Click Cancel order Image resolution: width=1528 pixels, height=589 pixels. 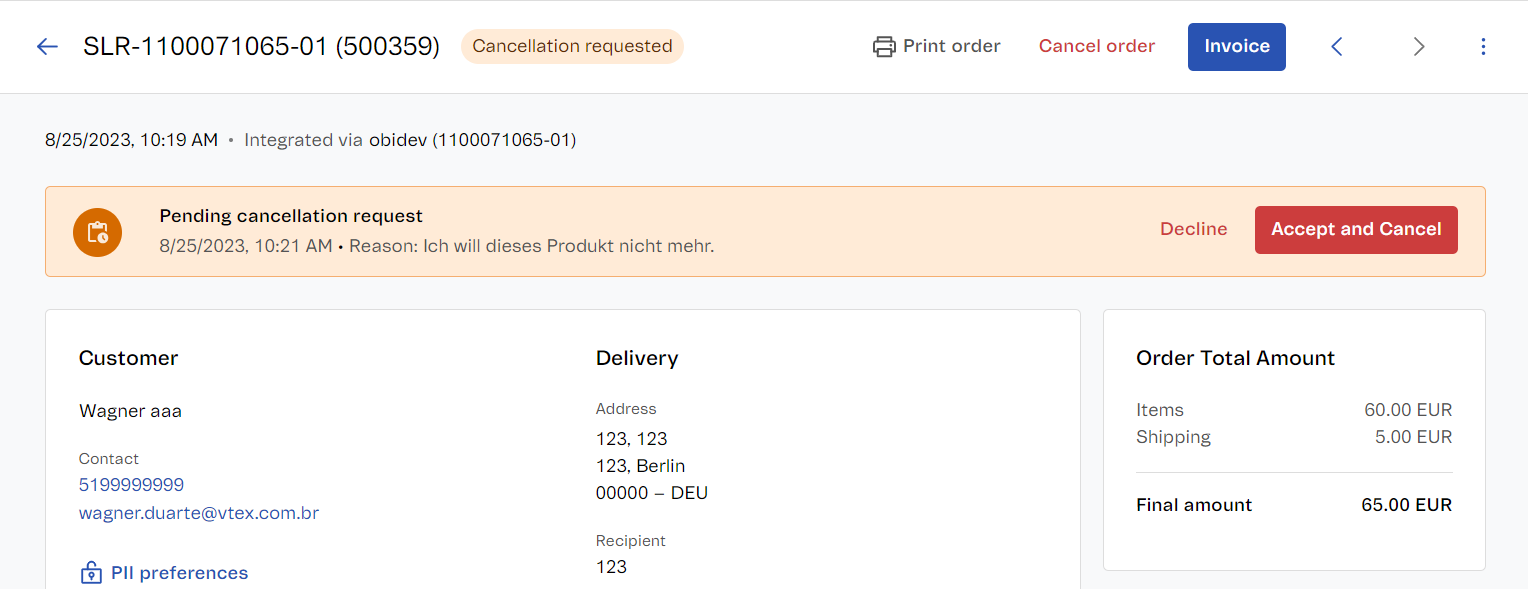1097,46
